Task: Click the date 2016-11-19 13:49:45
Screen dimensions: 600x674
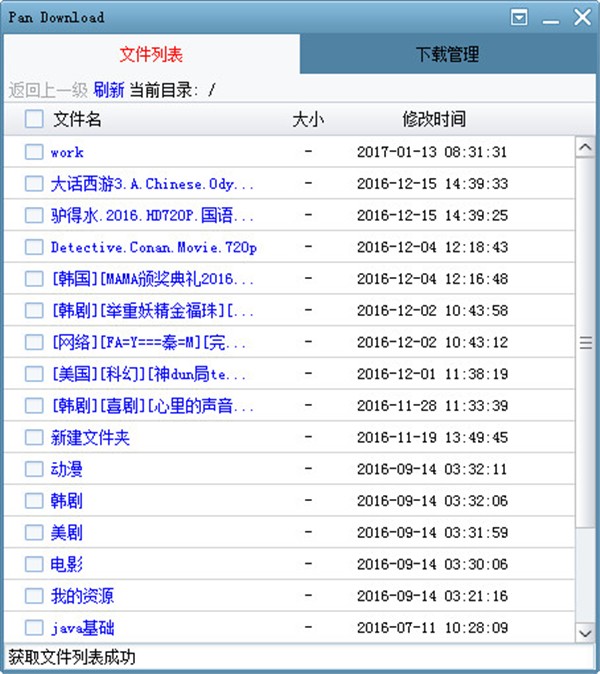Action: tap(432, 438)
